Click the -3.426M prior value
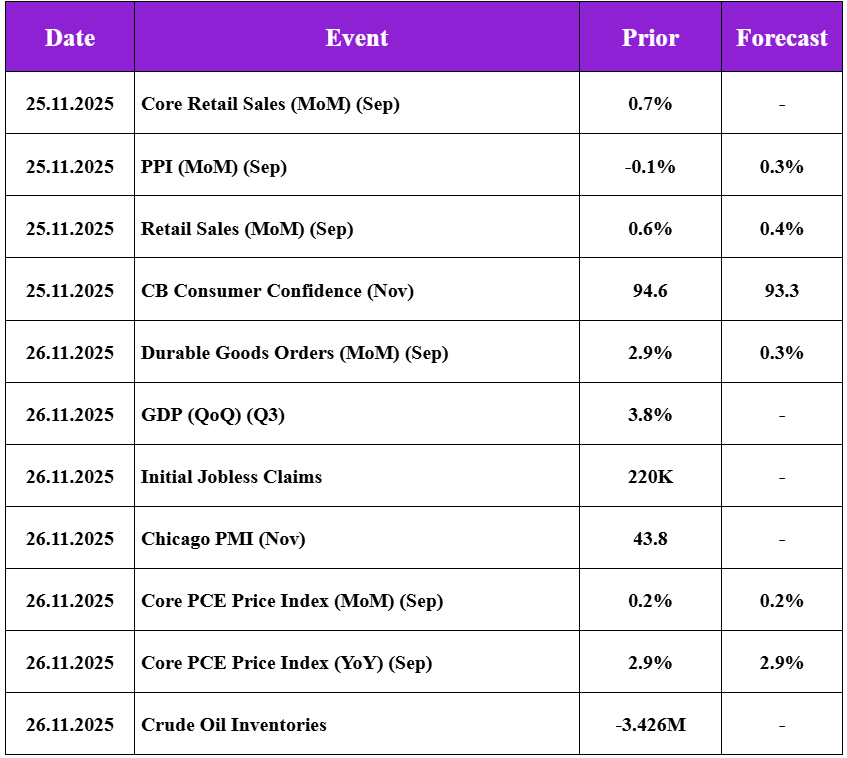 pos(650,725)
